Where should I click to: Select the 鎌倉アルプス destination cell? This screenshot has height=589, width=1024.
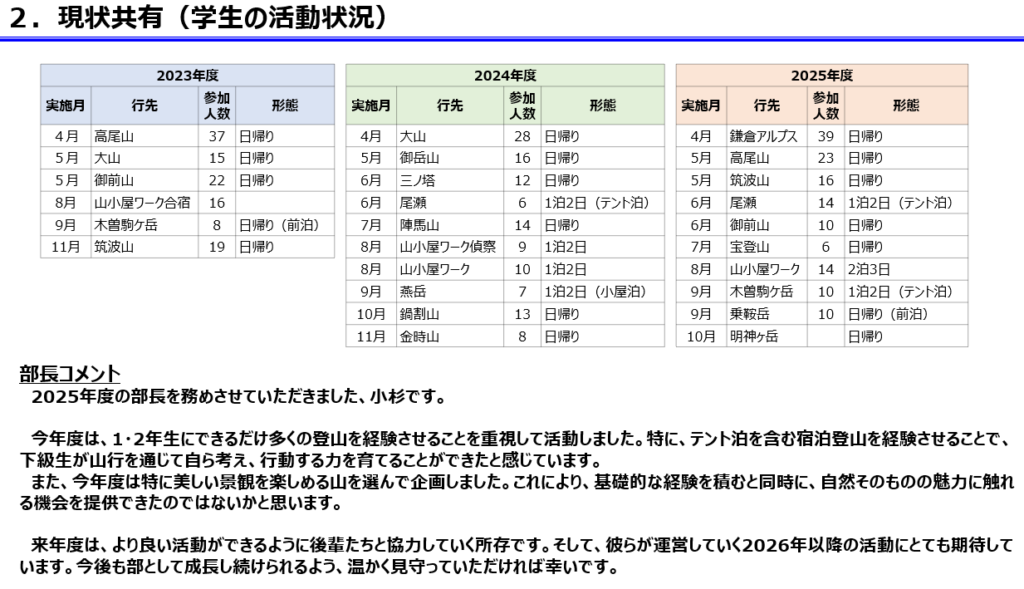tap(764, 136)
